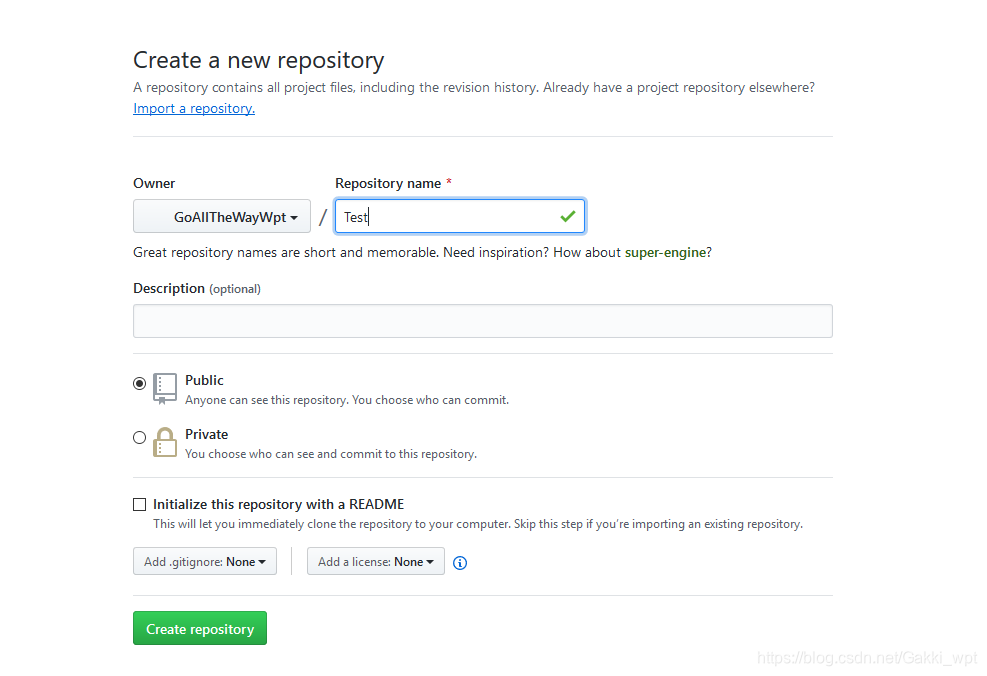Viewport: 987px width, 676px height.
Task: Click the license info icon
Action: pos(460,563)
